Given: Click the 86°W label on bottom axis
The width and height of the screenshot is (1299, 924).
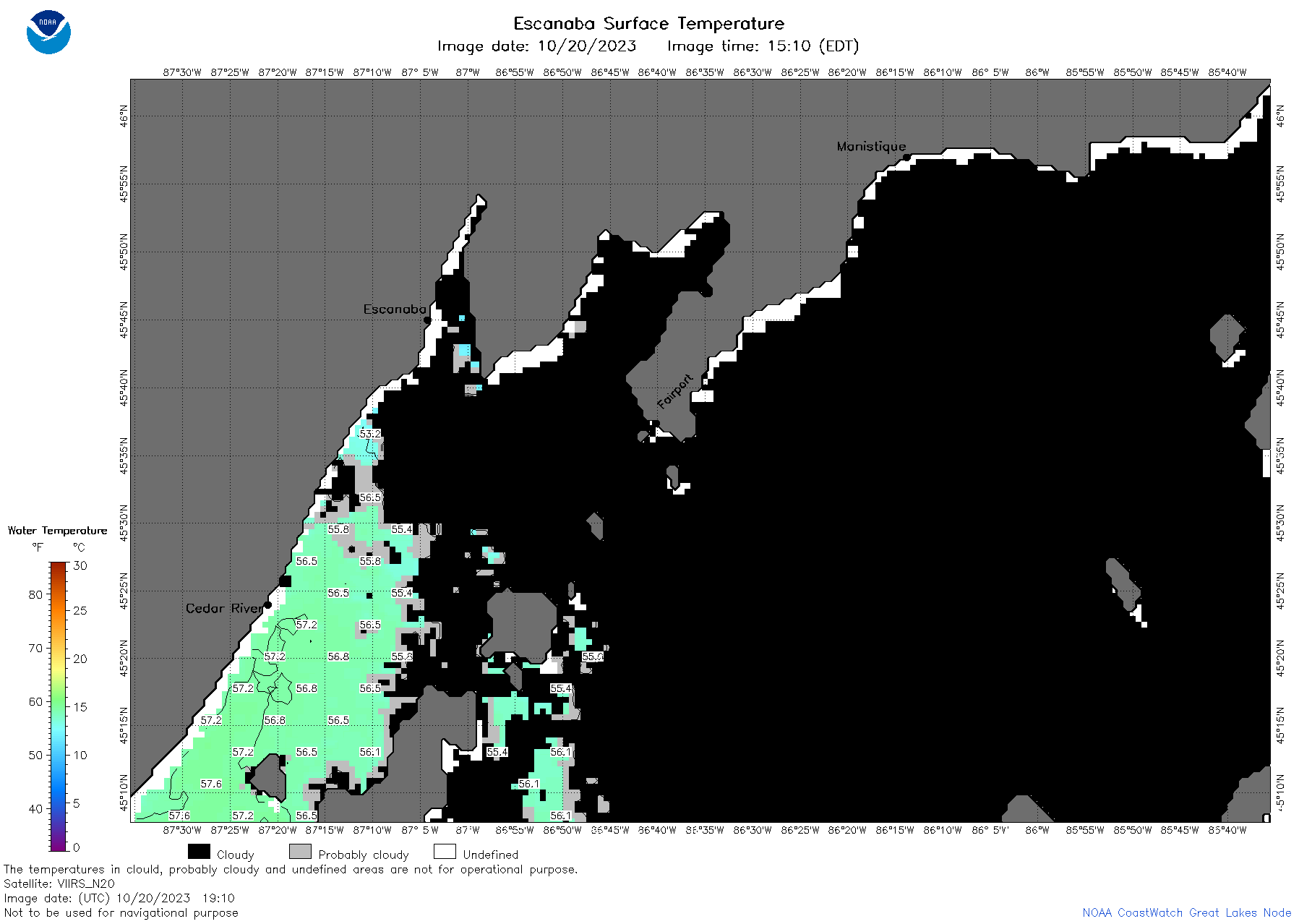Looking at the screenshot, I should (1037, 830).
